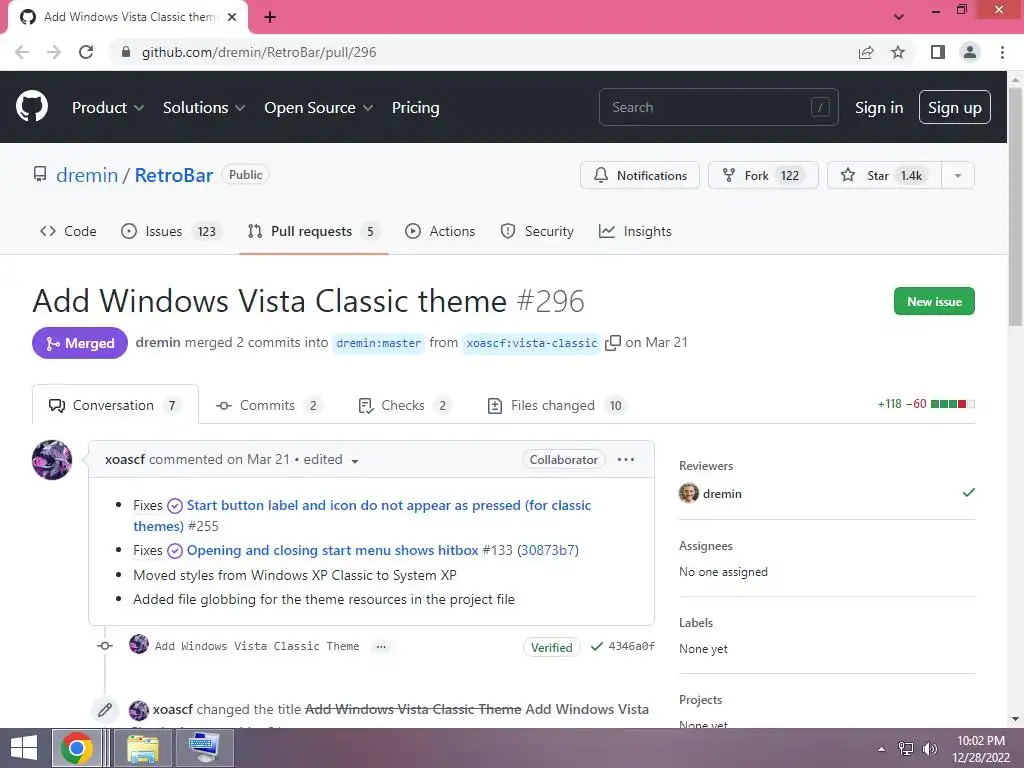Click the GitHub Octocat logo
Image resolution: width=1024 pixels, height=768 pixels.
point(31,107)
